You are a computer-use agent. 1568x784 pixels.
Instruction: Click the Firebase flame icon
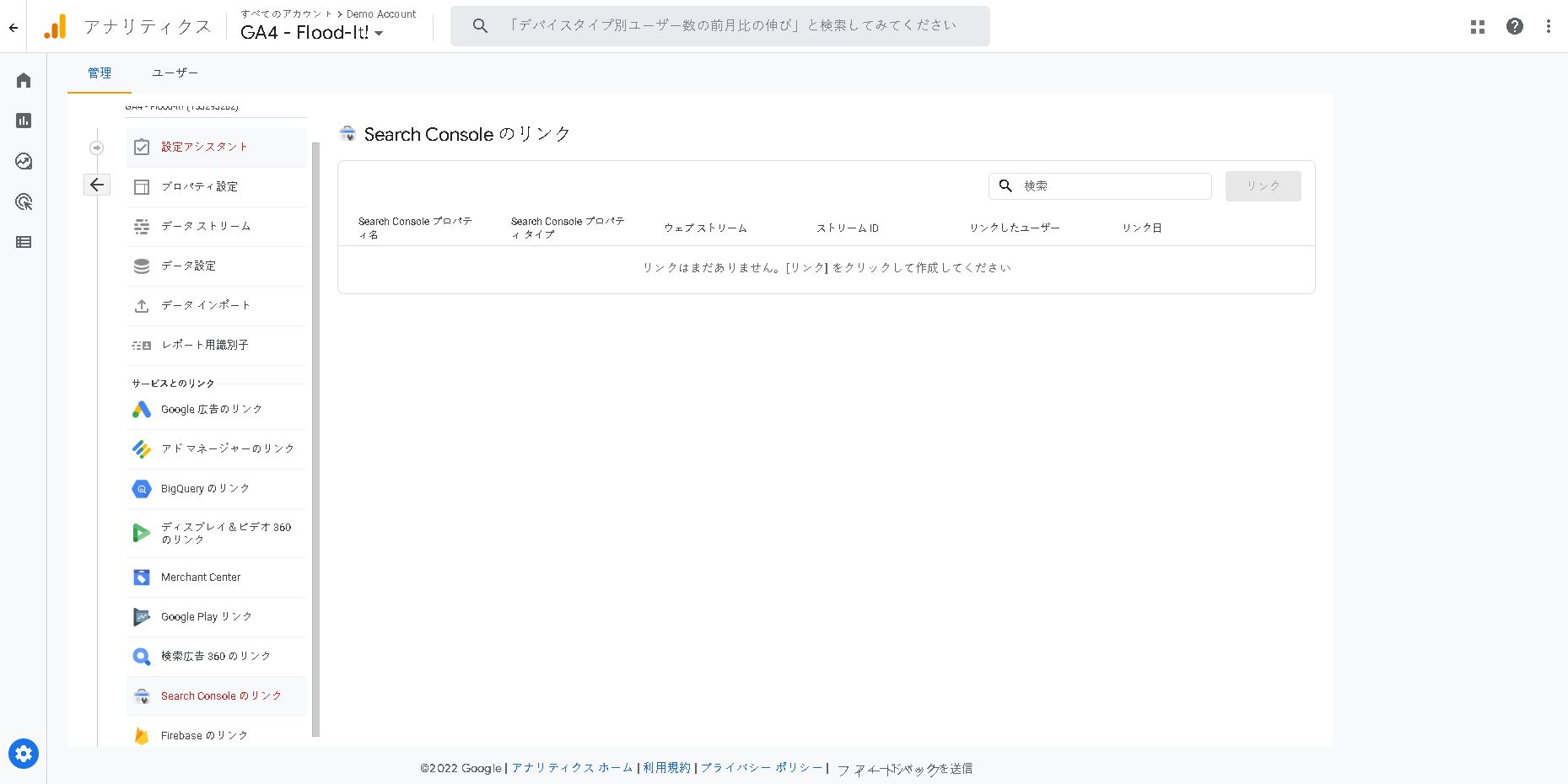click(142, 736)
